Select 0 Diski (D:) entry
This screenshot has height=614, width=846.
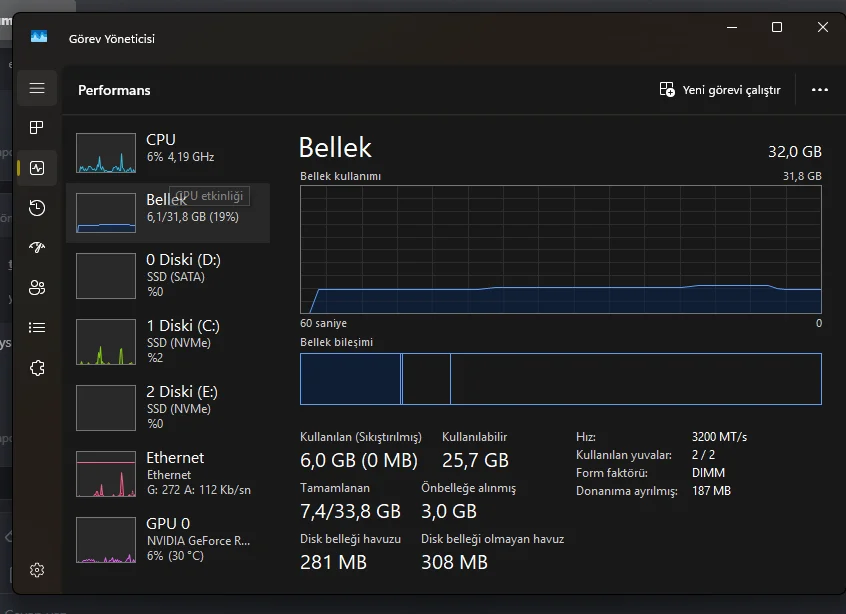coord(167,274)
